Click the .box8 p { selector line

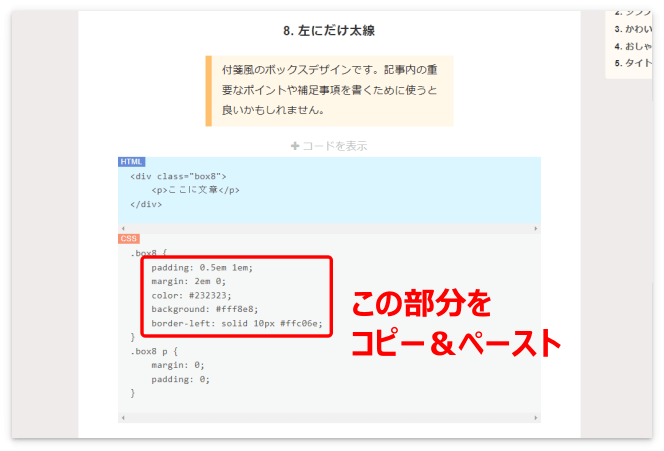[154, 351]
